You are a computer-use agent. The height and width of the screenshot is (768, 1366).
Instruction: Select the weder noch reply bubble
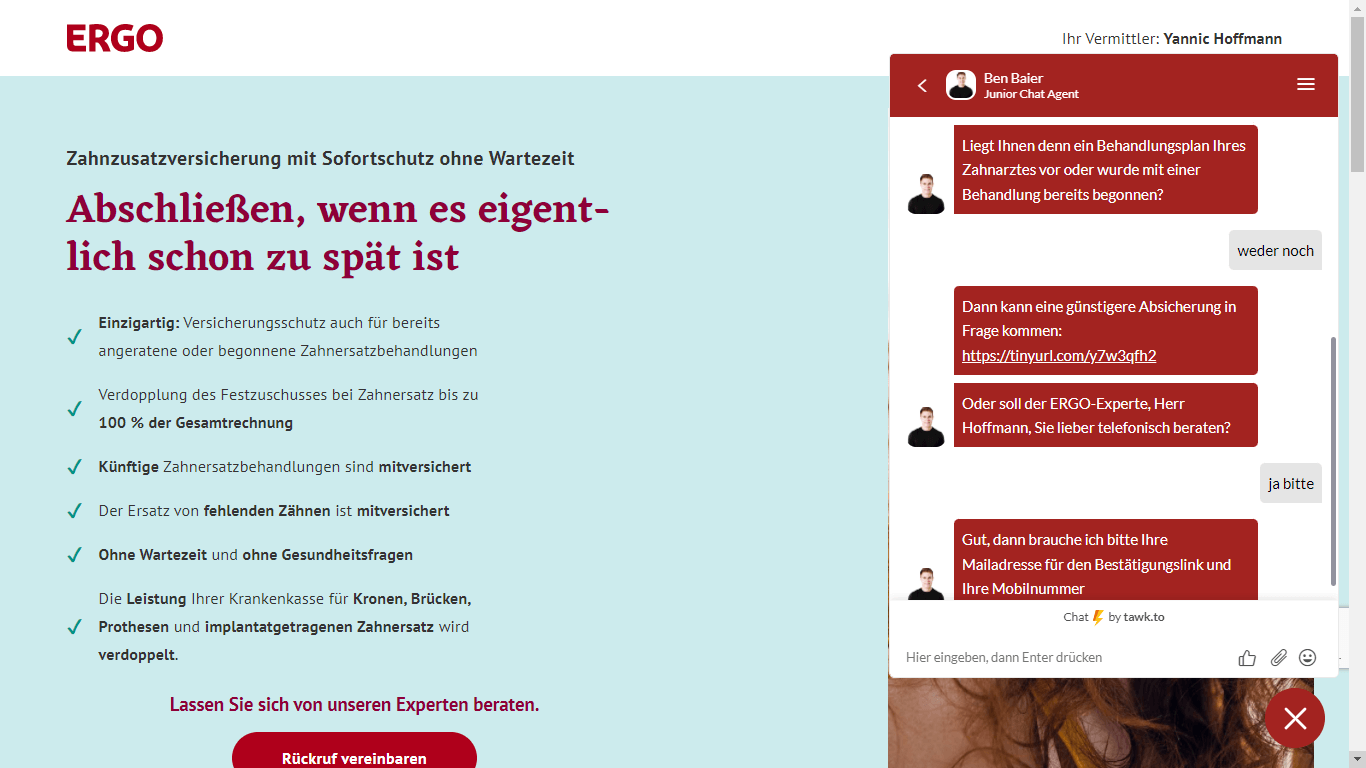[1275, 250]
